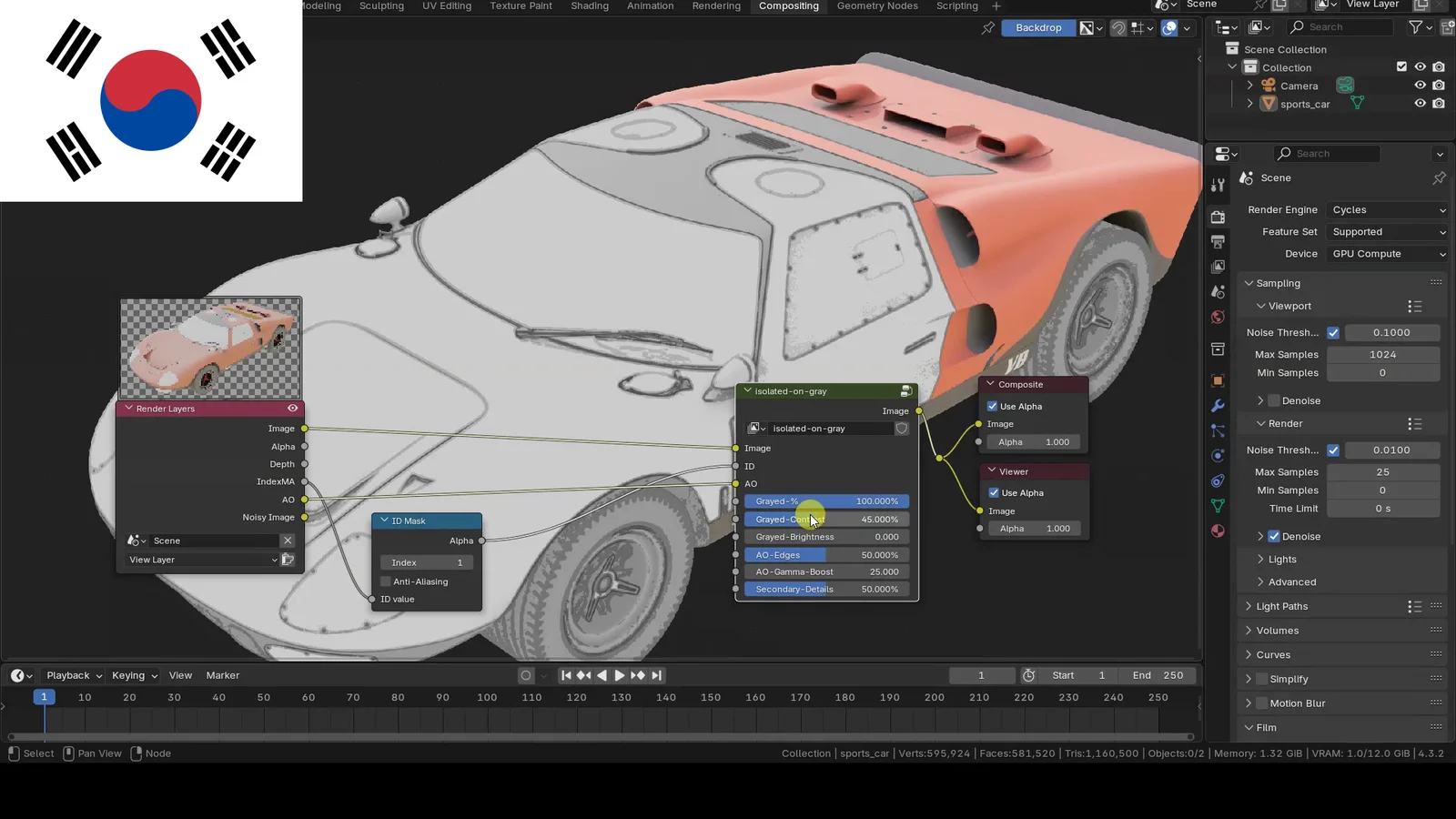1456x819 pixels.
Task: Disable the Render Denoise checkbox
Action: 1274,537
